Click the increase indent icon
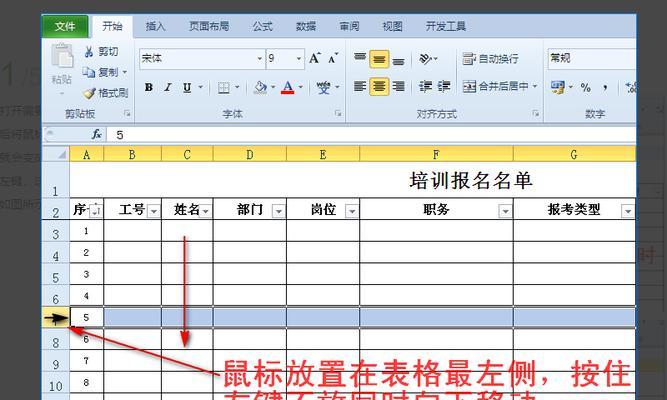 coord(444,86)
